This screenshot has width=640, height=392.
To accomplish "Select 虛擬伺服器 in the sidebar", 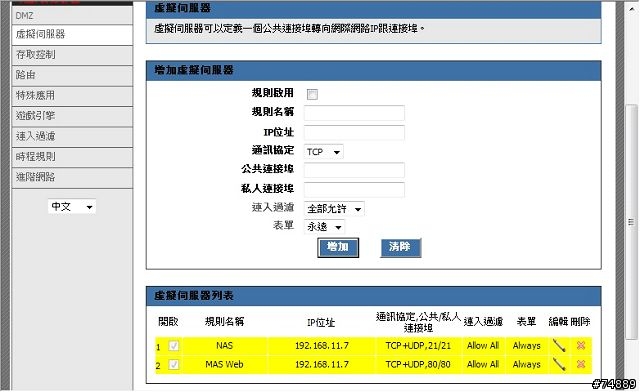I will tap(72, 35).
